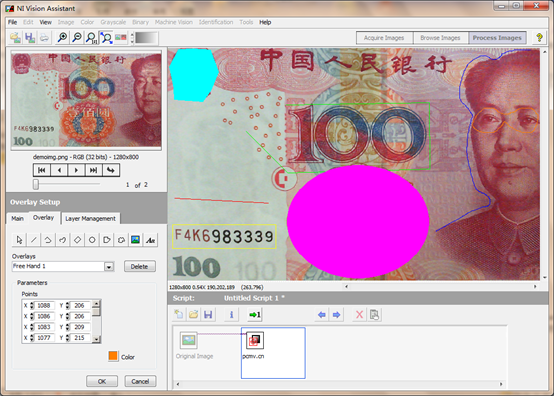Switch to the Layer Management tab
Screen dimensions: 554x396
90,218
